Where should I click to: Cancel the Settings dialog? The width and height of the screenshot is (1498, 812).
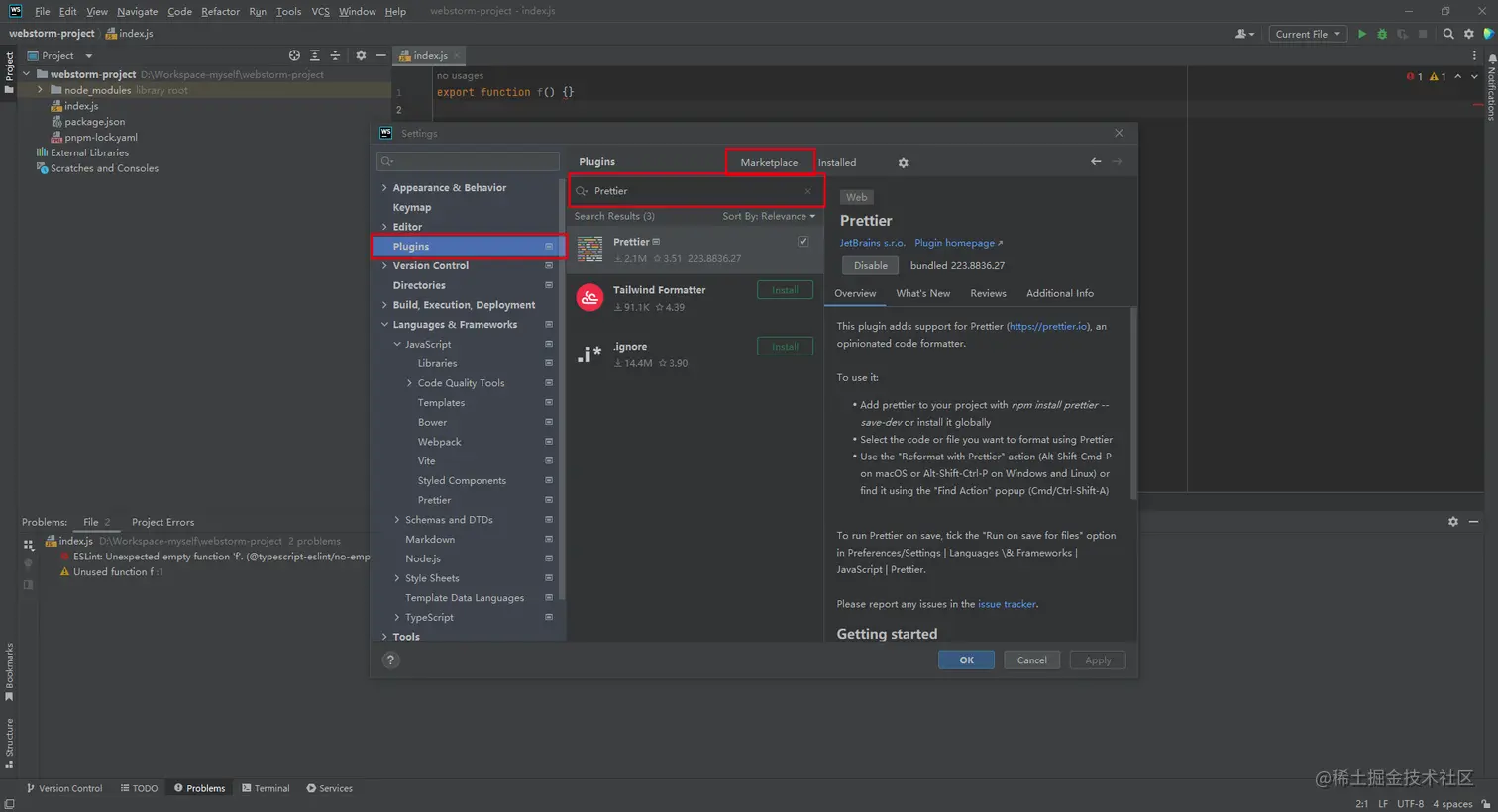click(1031, 660)
